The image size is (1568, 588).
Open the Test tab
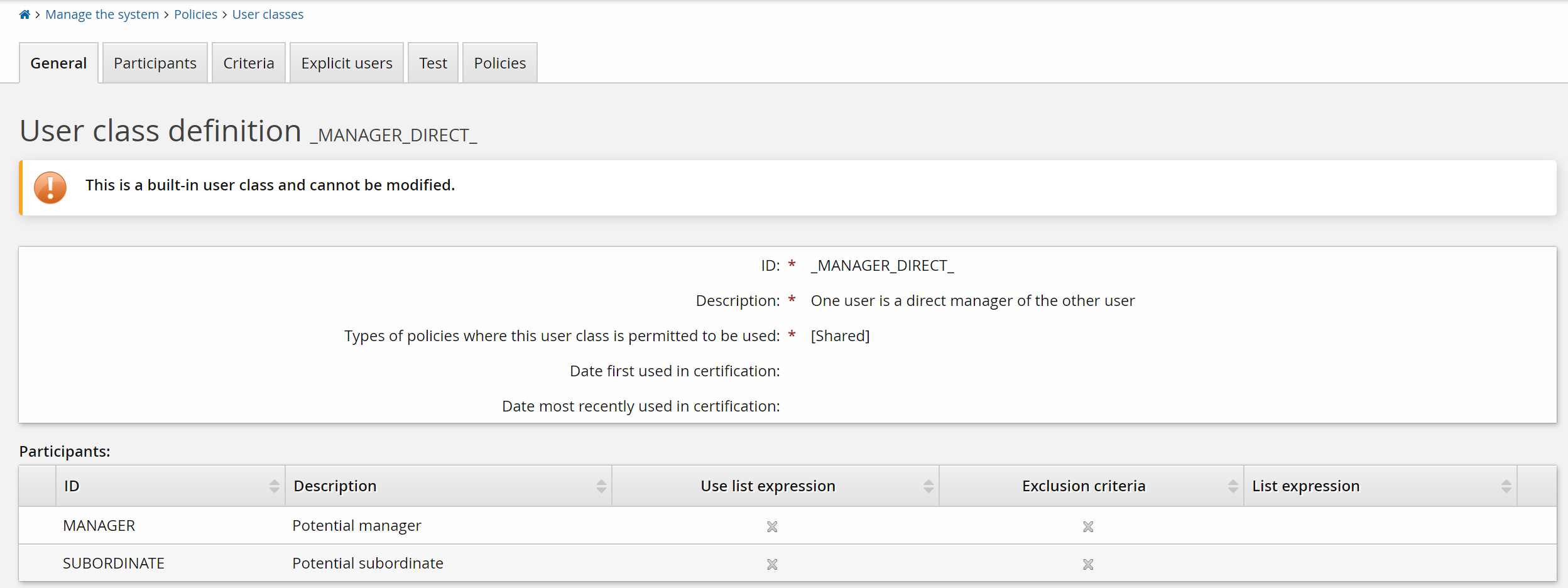click(x=433, y=63)
